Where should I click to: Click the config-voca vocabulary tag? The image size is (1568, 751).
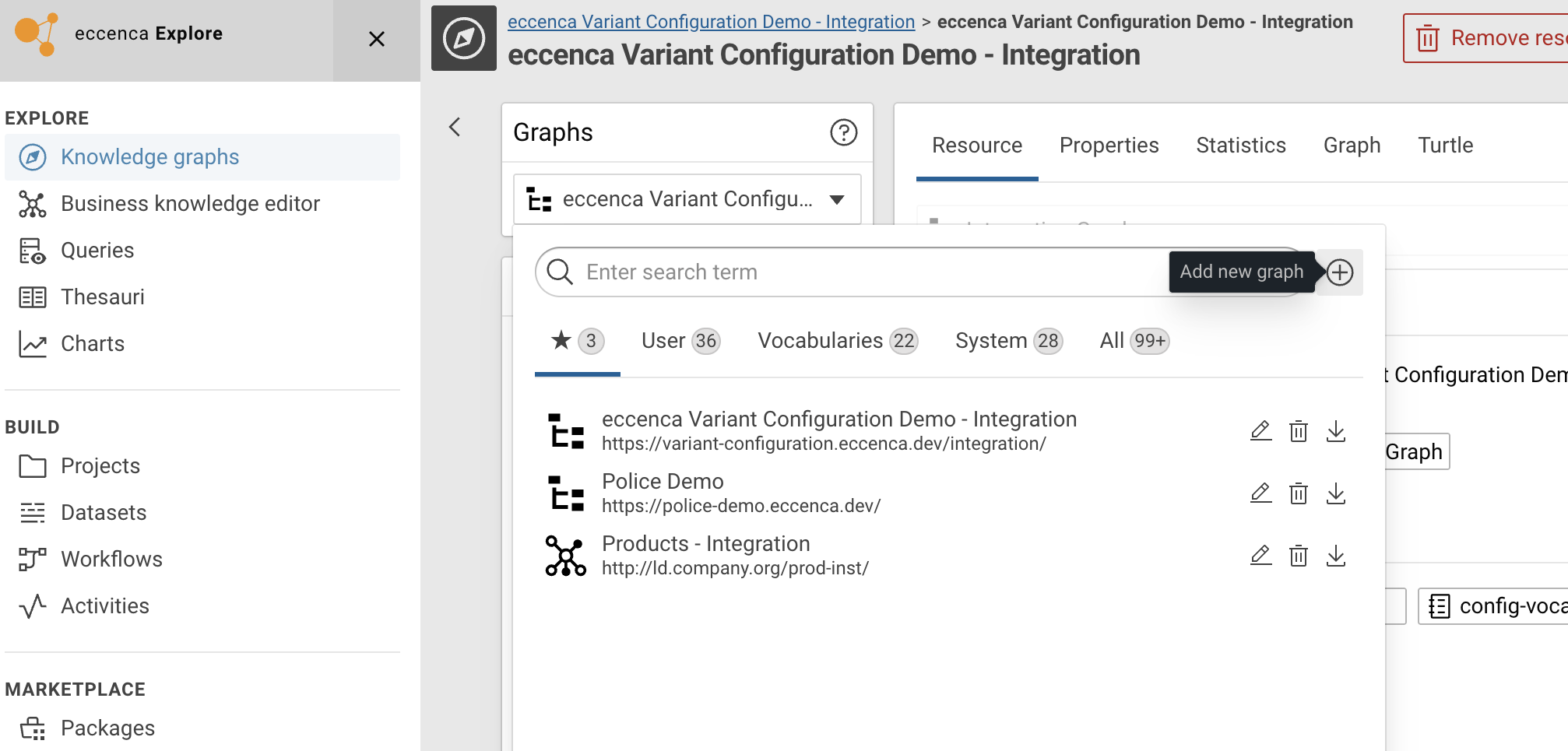pyautogui.click(x=1493, y=606)
